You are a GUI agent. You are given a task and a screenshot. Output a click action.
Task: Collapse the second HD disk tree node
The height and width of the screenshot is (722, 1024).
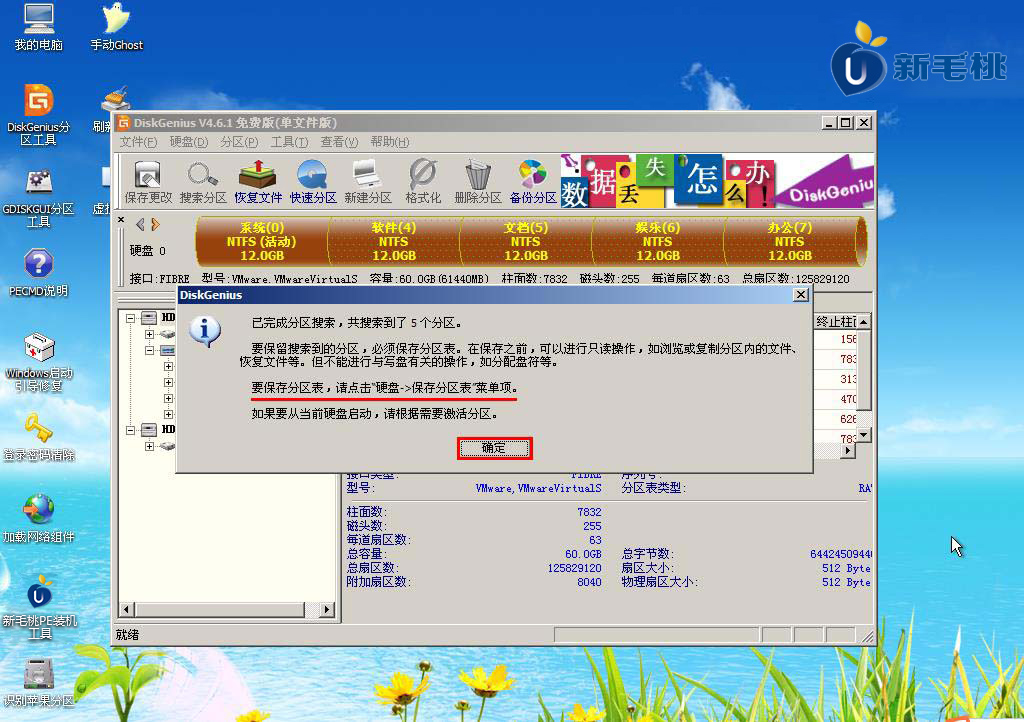(x=131, y=430)
